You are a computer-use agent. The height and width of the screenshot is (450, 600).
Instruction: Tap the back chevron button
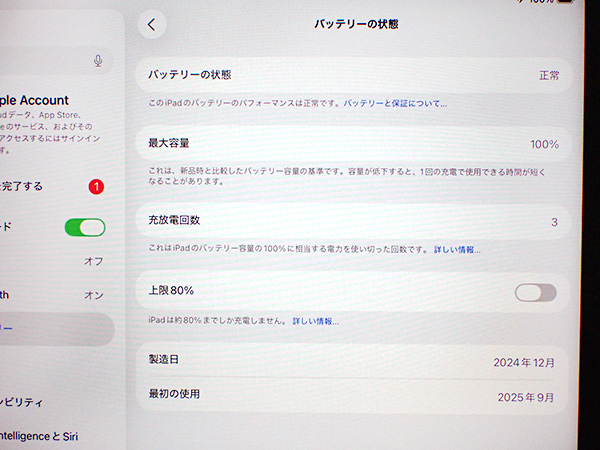click(x=151, y=25)
